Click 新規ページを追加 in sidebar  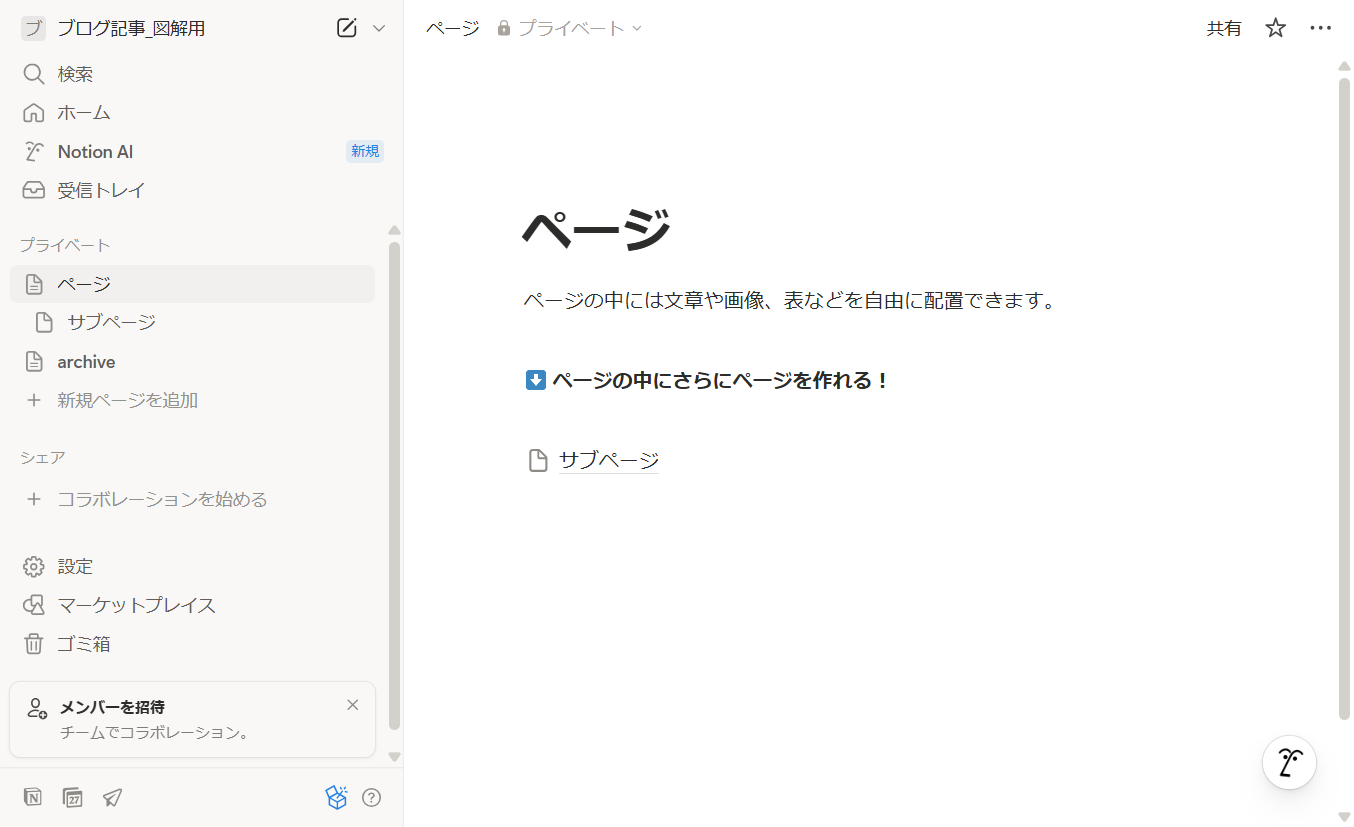click(x=127, y=400)
